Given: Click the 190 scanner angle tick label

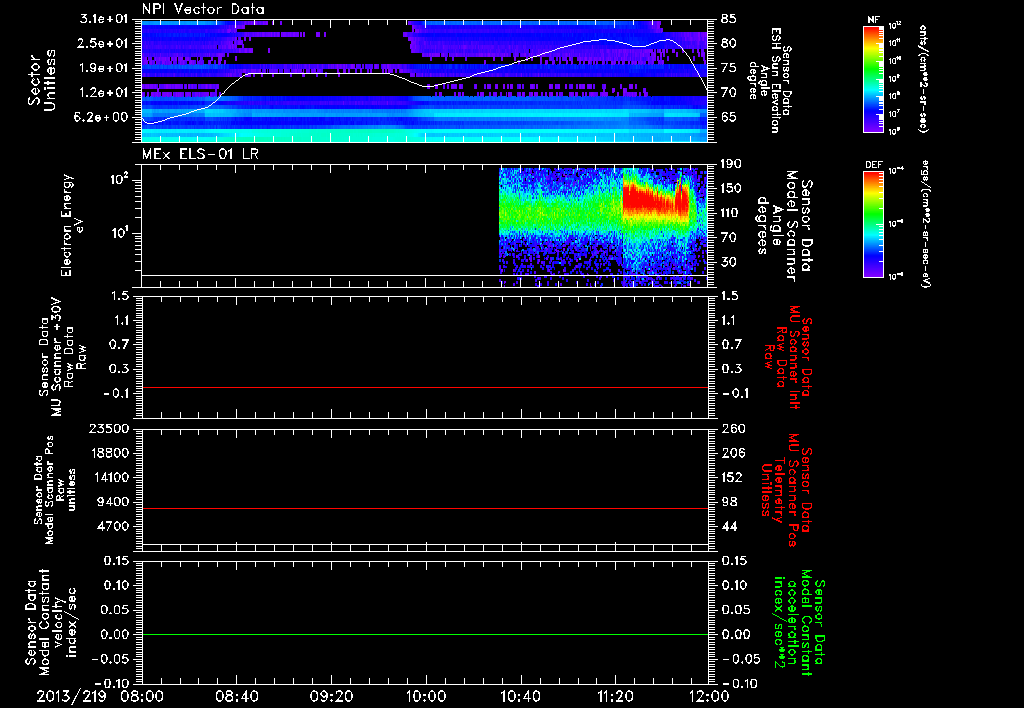Looking at the screenshot, I should [731, 164].
